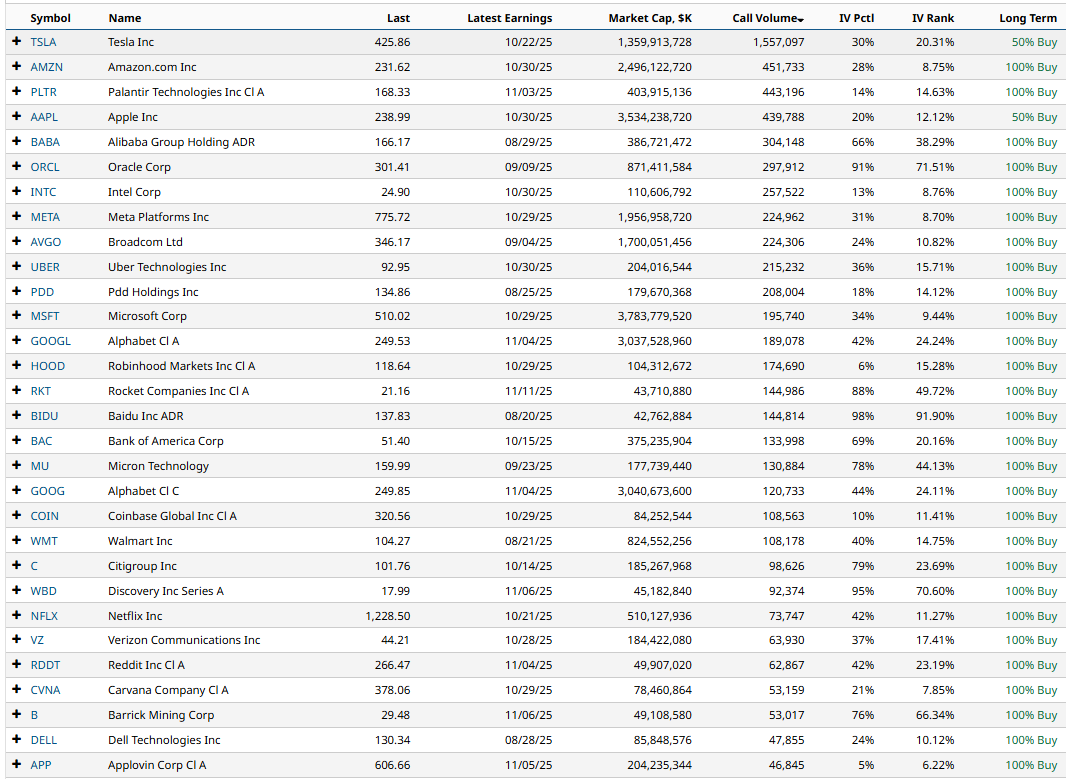Select Baidu's IV Rank 91.90%
1066x779 pixels.
[x=935, y=416]
